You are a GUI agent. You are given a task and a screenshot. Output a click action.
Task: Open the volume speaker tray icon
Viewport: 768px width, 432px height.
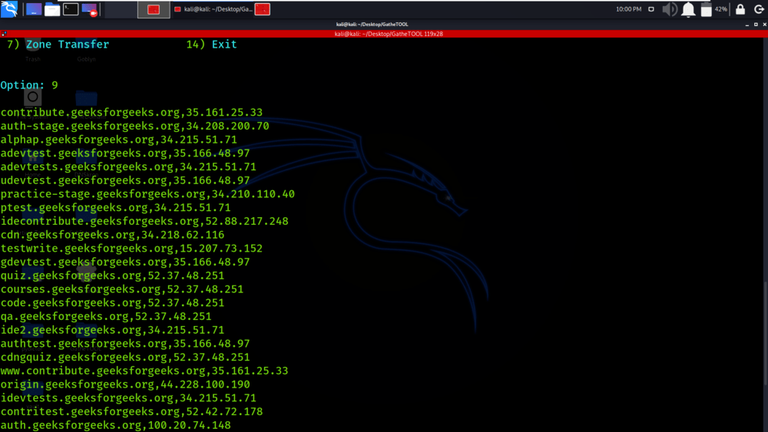tap(669, 9)
